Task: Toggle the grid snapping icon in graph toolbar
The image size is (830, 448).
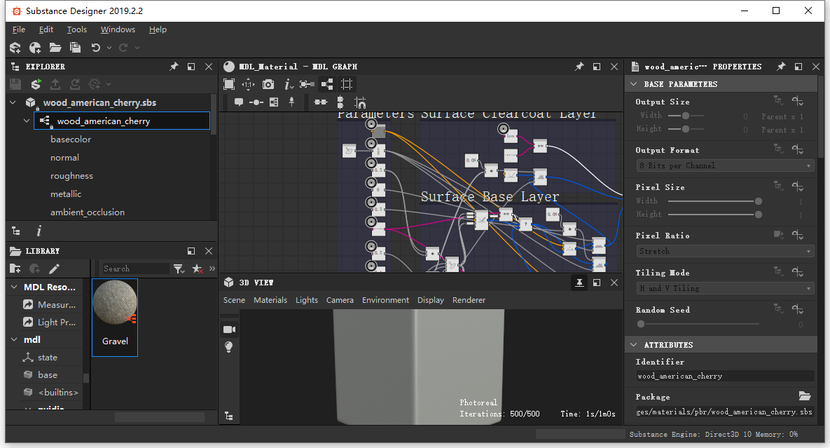Action: click(347, 84)
